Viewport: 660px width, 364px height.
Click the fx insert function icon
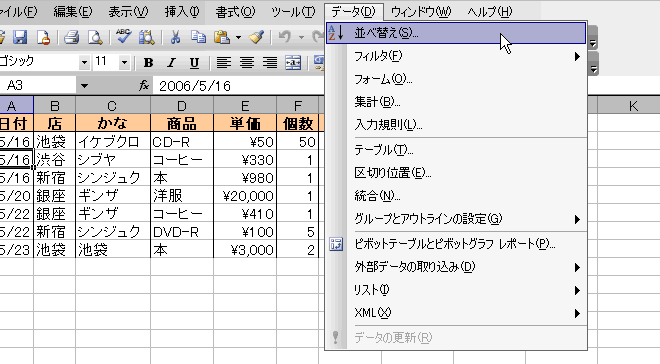click(144, 85)
